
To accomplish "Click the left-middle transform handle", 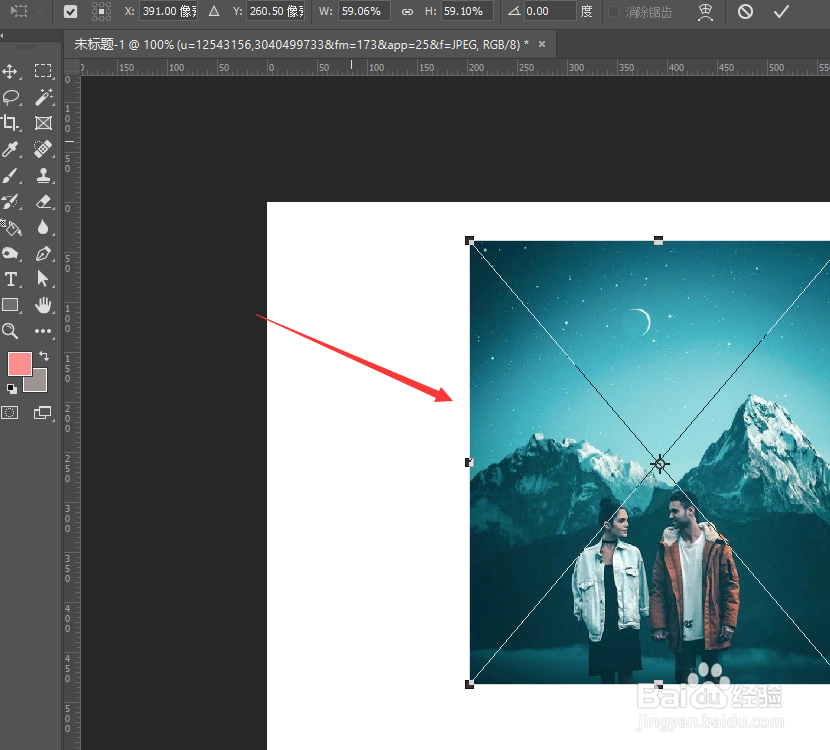I will tap(470, 463).
